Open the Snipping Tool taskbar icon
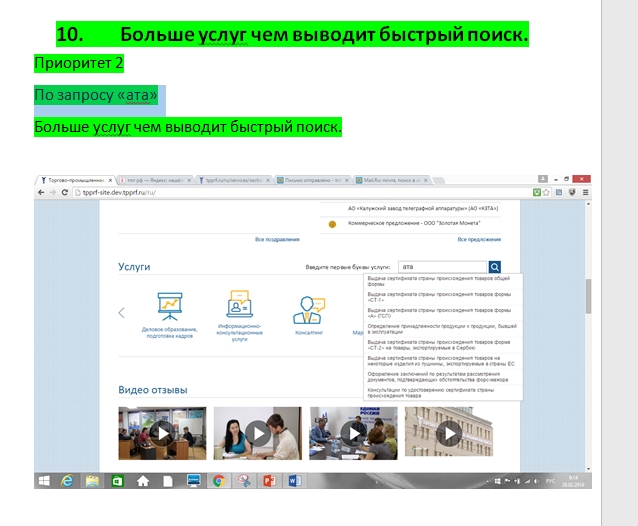 244,481
